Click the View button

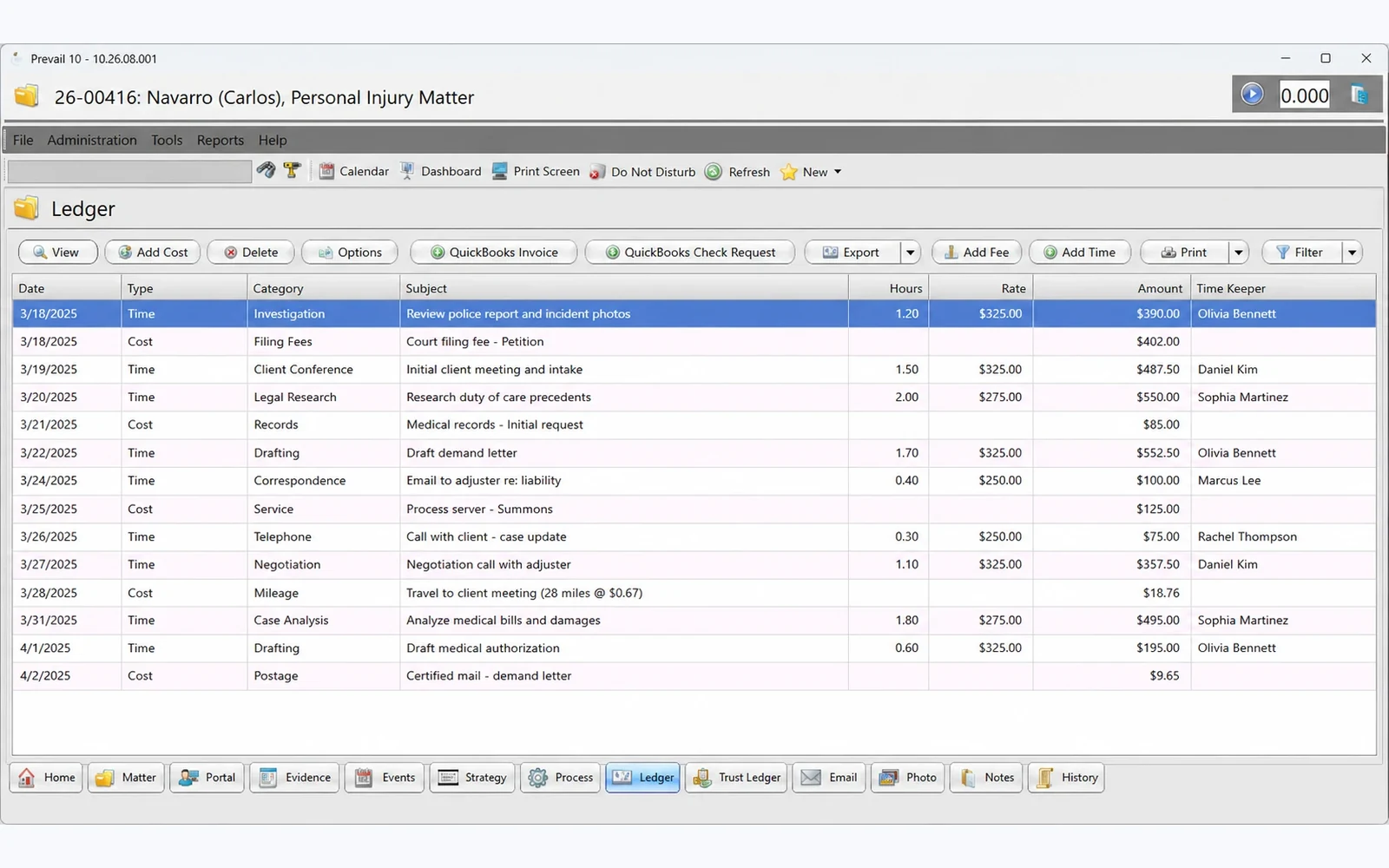click(58, 252)
